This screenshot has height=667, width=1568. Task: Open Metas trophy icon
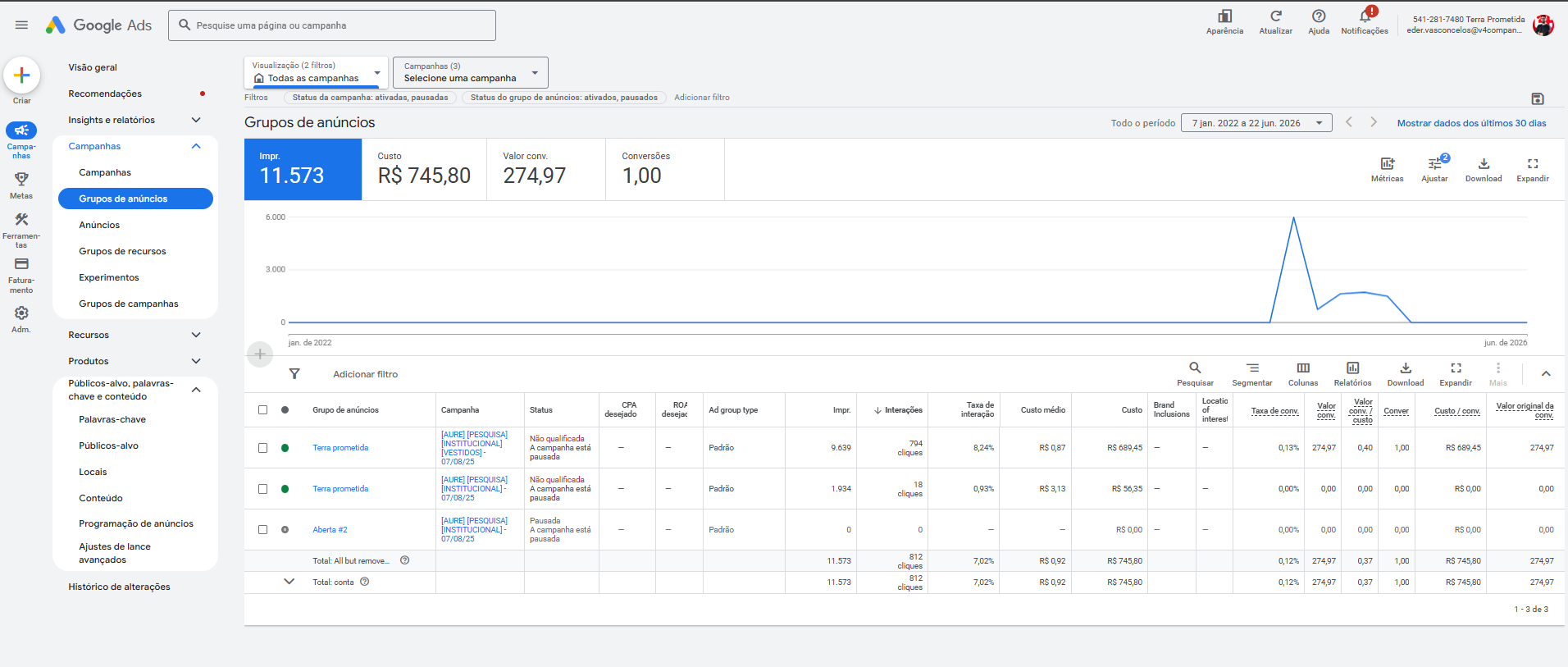click(21, 179)
